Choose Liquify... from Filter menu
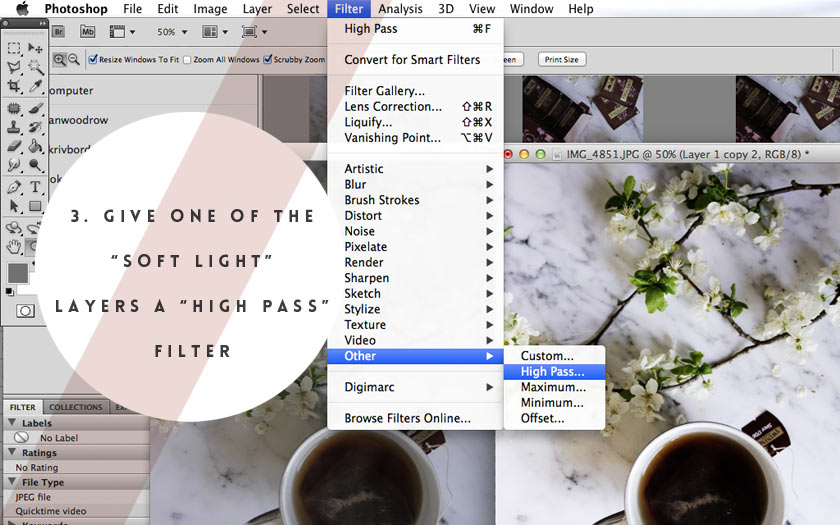The image size is (840, 525). coord(415,122)
